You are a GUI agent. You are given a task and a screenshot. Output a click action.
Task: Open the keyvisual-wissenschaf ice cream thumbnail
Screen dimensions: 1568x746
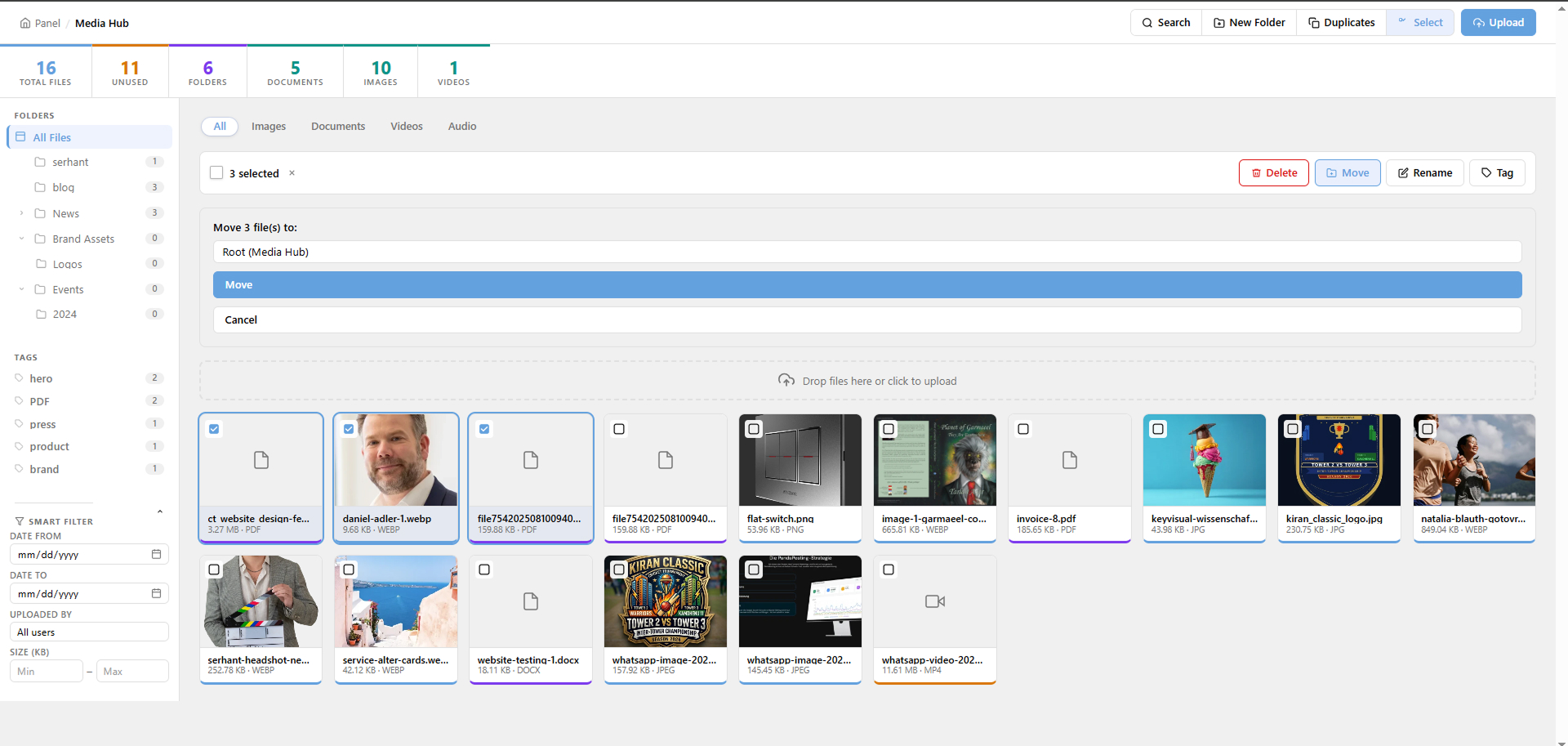(1205, 460)
